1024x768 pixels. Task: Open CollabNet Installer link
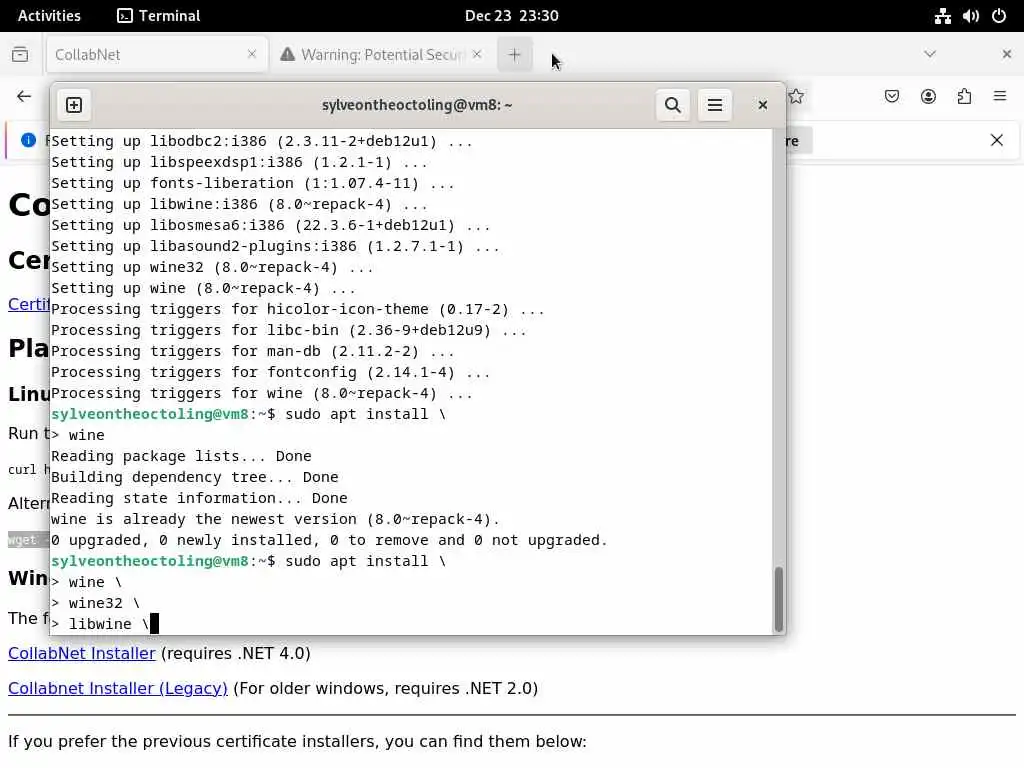pos(82,653)
